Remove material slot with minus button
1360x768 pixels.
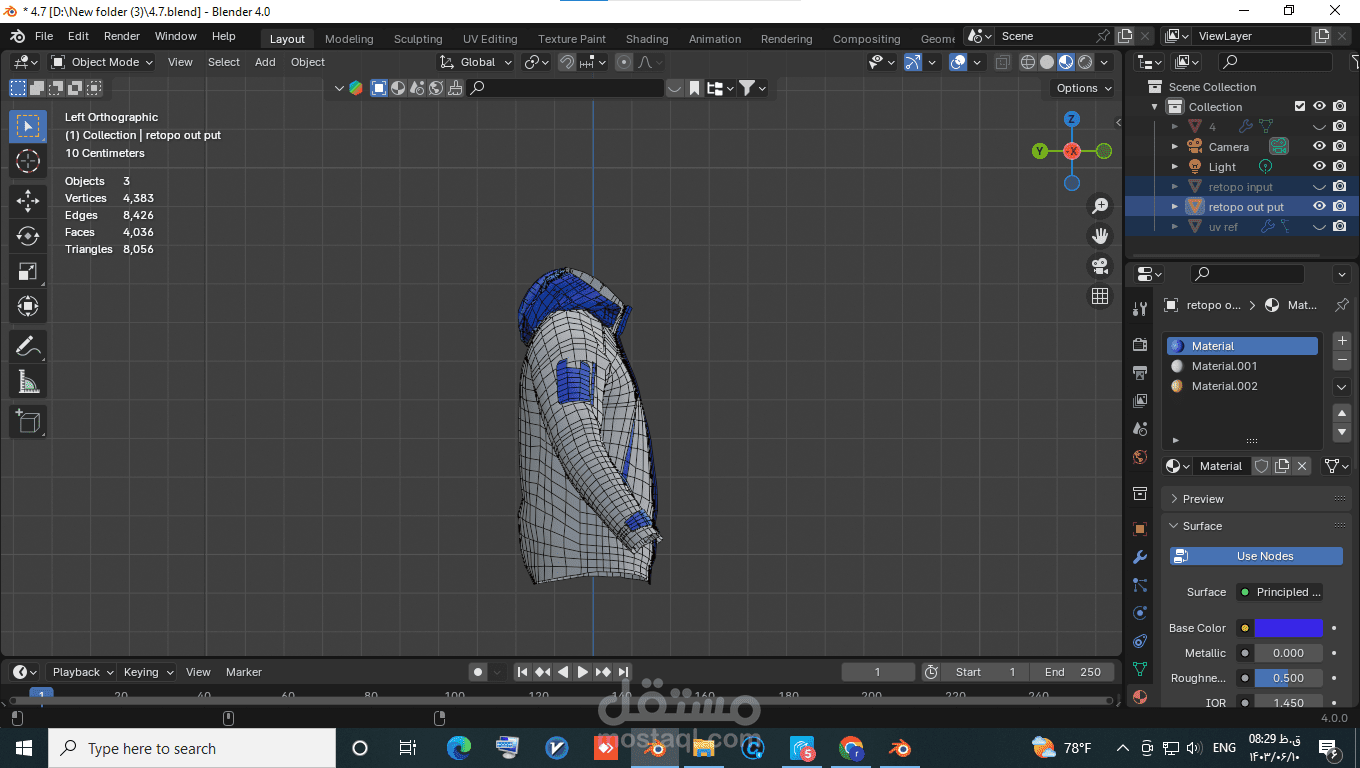(x=1342, y=360)
